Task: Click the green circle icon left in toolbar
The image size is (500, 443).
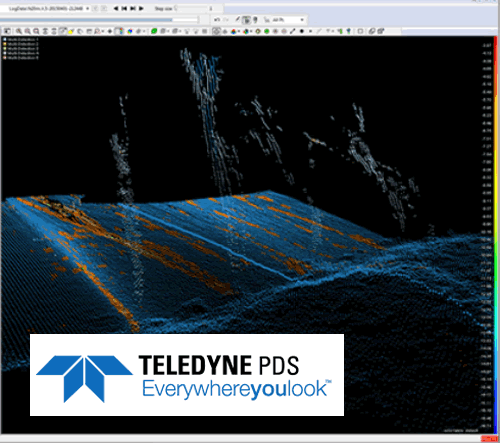Action: [154, 31]
